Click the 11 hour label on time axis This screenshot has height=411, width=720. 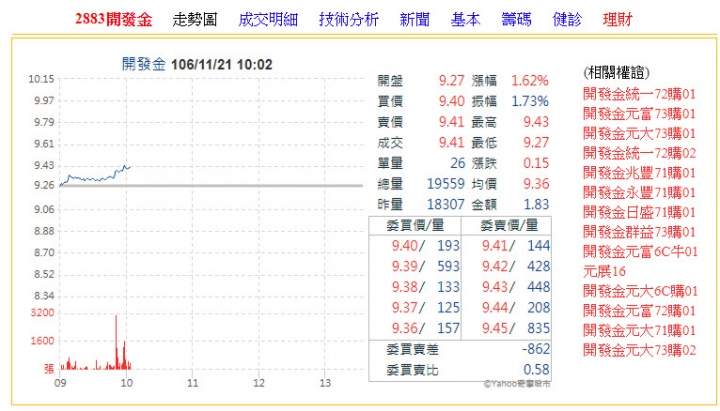192,383
